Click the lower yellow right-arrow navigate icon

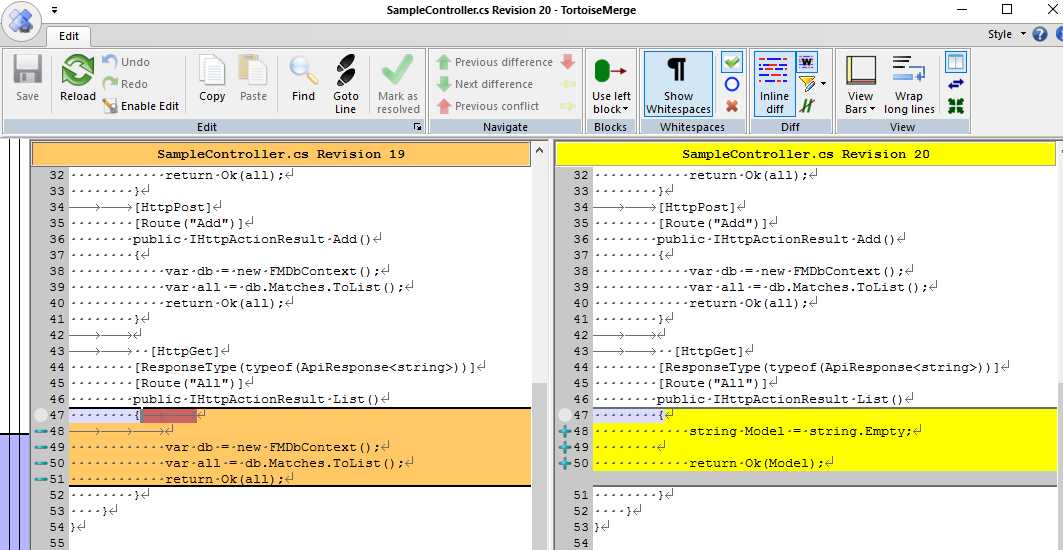(x=568, y=106)
